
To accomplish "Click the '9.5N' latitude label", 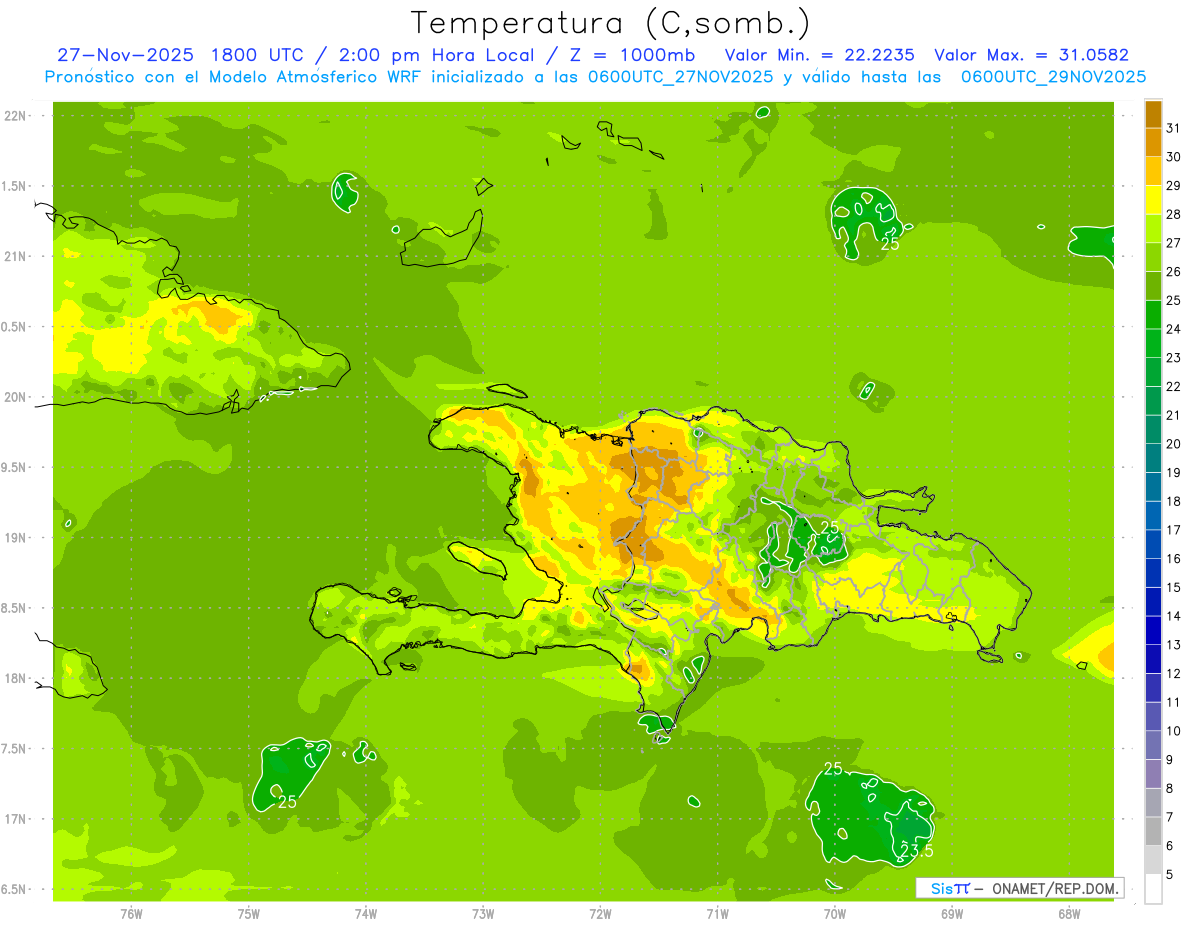I will 15,468.
